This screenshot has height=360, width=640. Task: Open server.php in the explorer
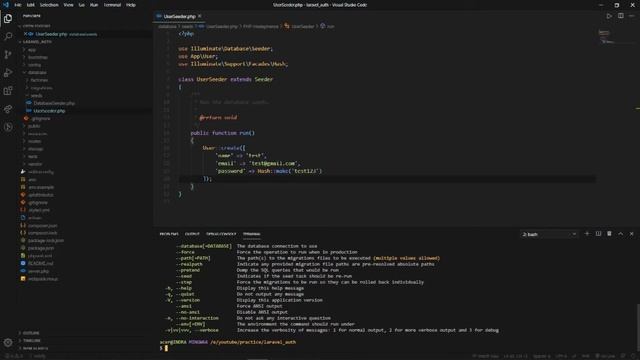(38, 271)
